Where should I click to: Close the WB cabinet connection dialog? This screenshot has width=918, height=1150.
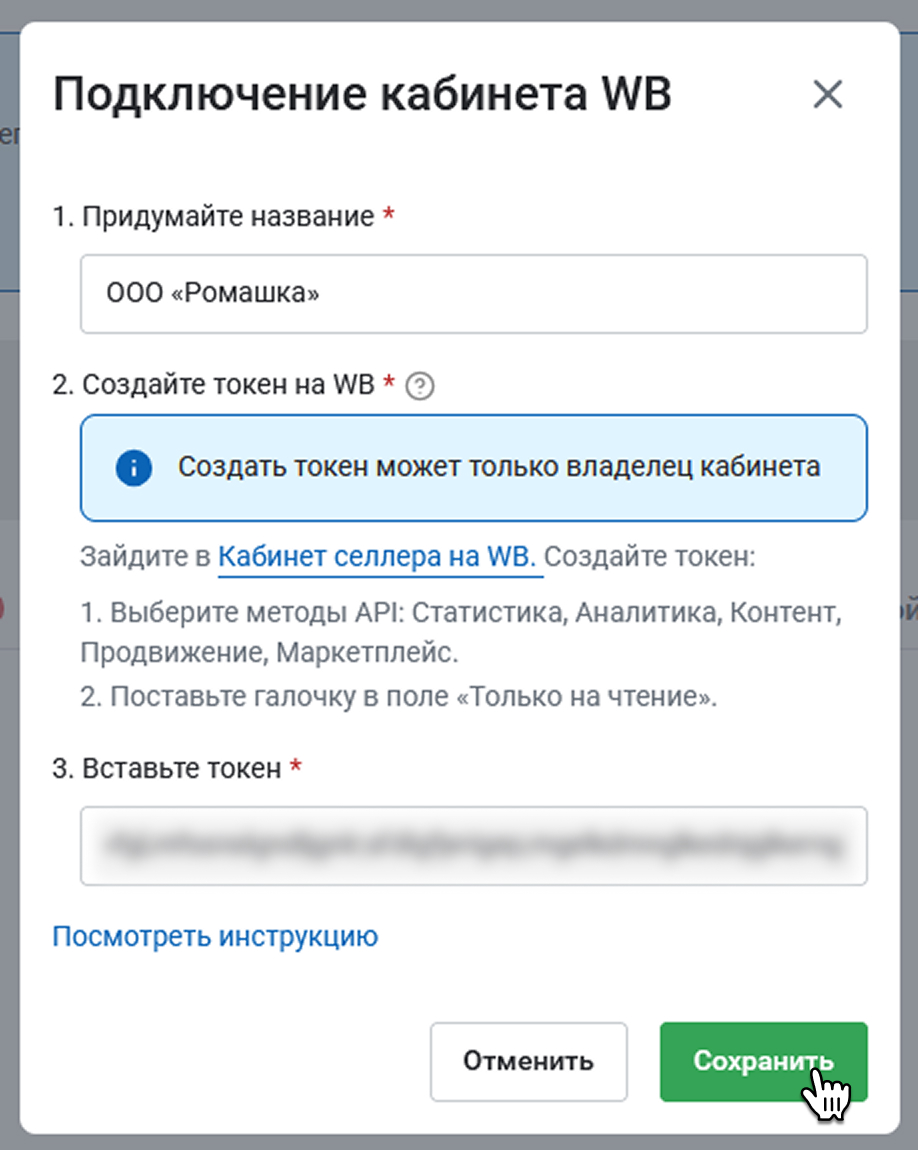[827, 94]
